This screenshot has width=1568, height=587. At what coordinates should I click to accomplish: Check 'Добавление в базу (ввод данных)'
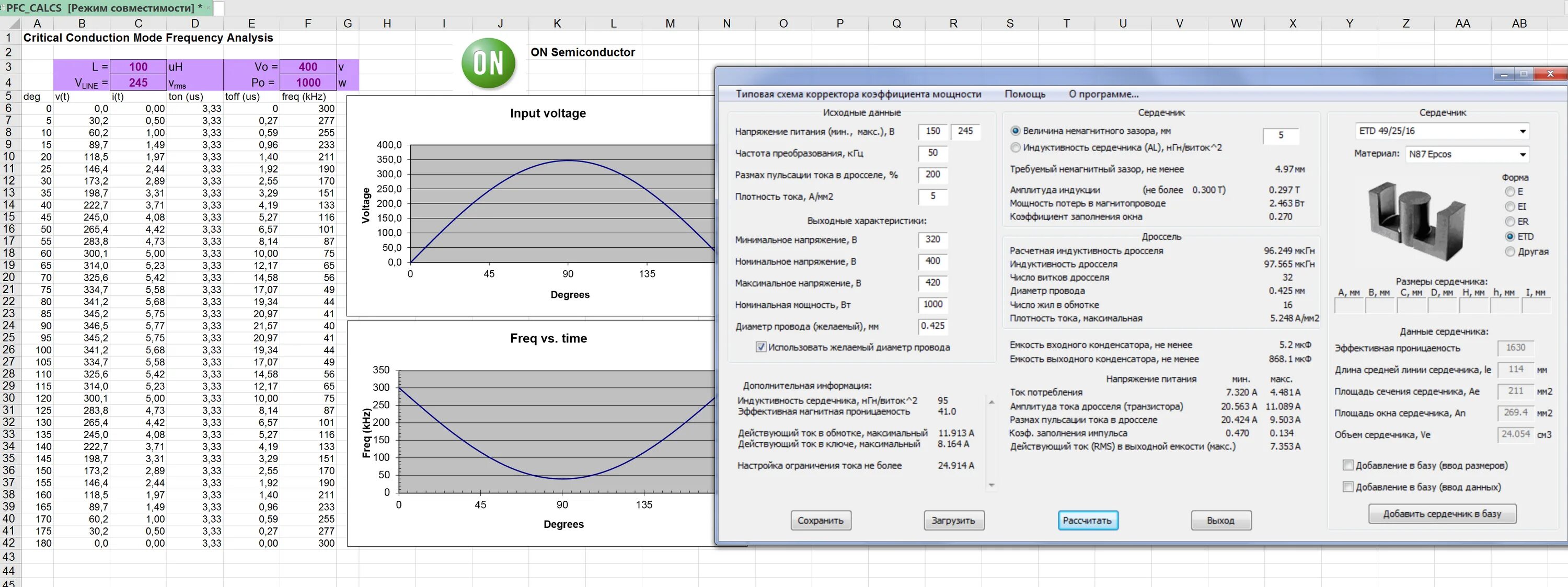coord(1347,487)
